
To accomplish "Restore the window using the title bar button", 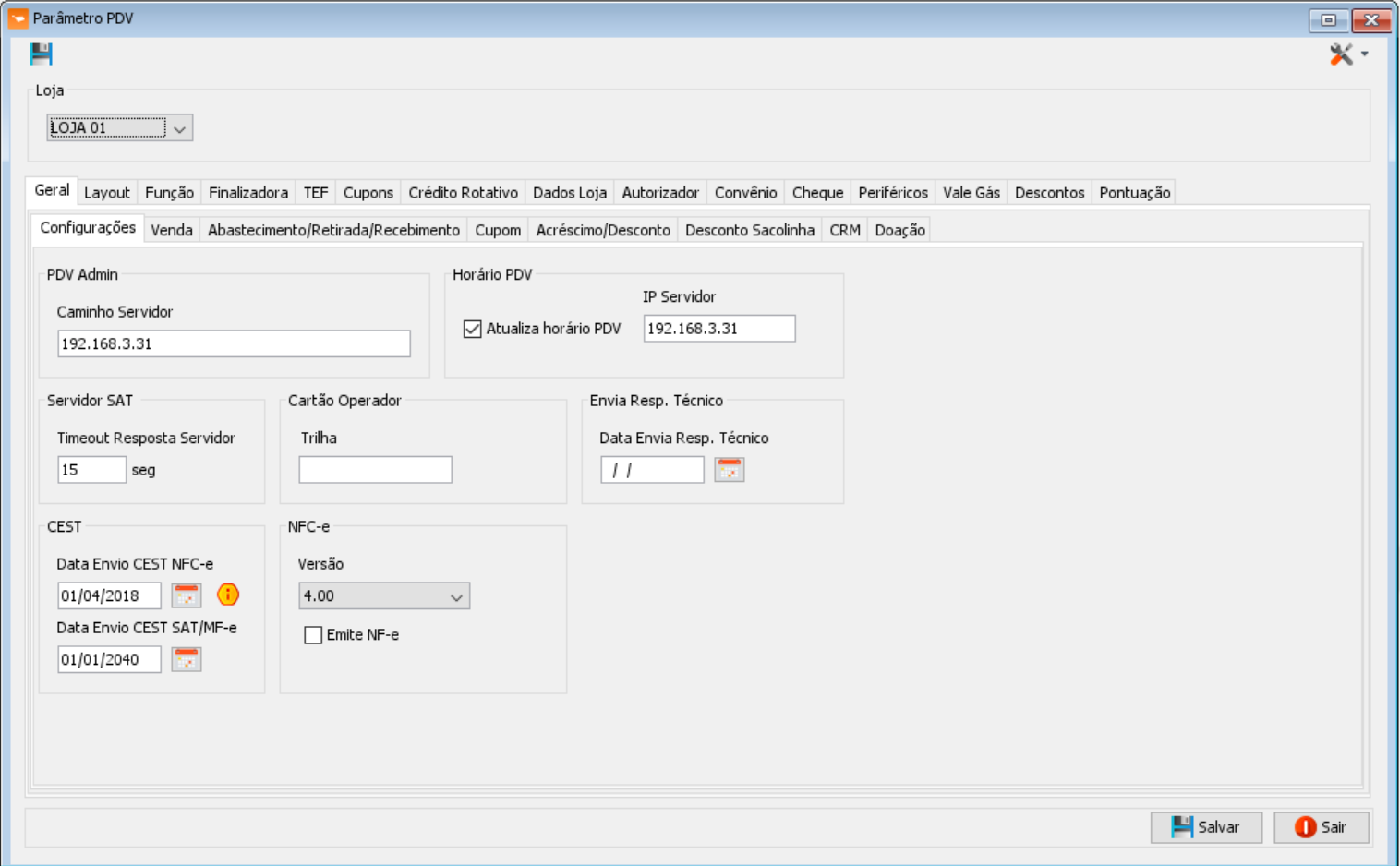I will (x=1328, y=19).
